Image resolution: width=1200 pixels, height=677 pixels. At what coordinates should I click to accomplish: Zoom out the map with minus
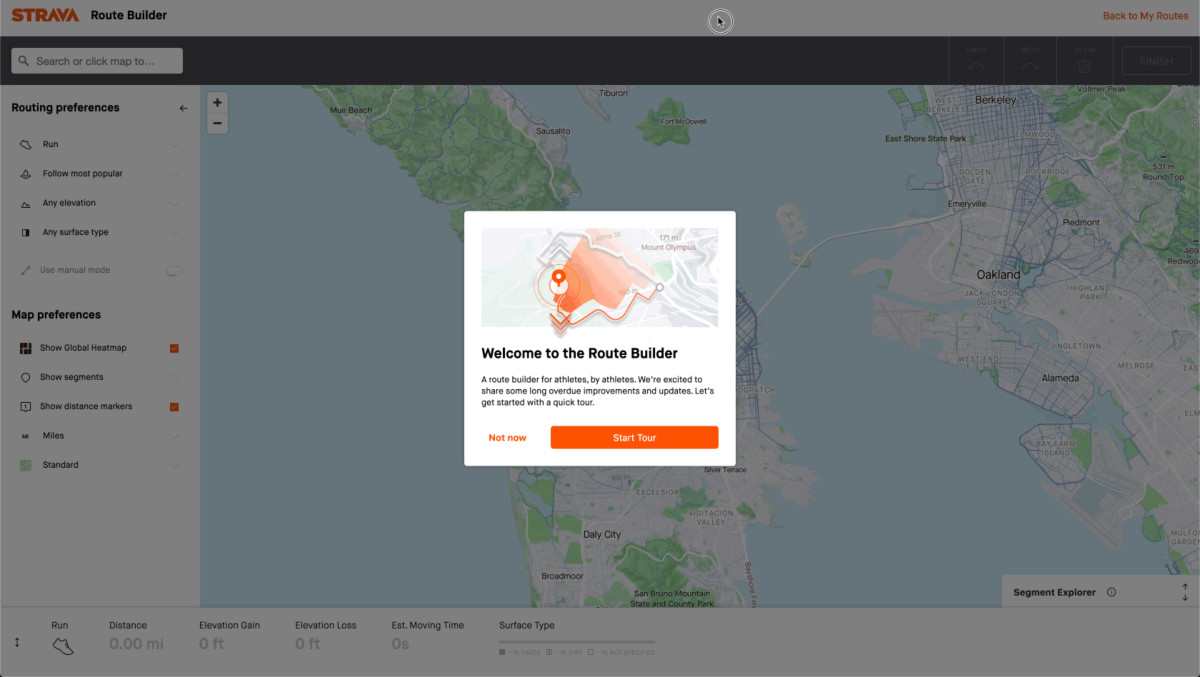tap(217, 124)
